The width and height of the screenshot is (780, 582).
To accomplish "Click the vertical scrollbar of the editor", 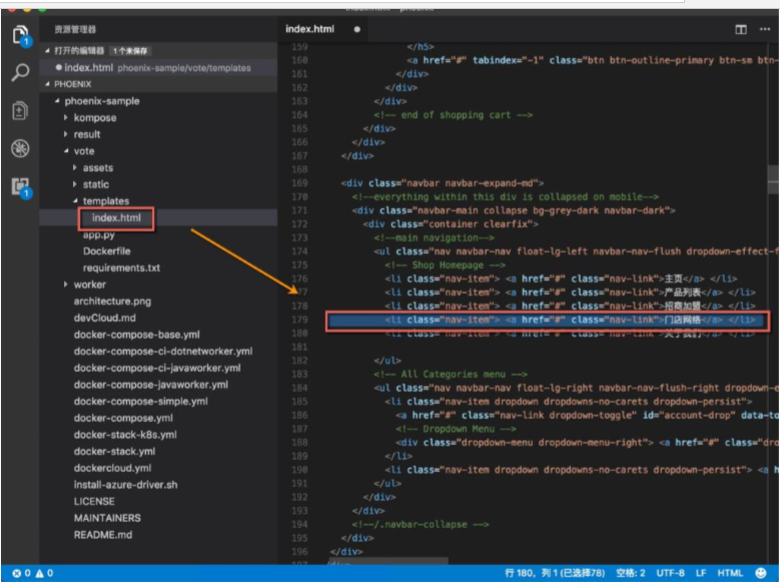I will [x=774, y=180].
